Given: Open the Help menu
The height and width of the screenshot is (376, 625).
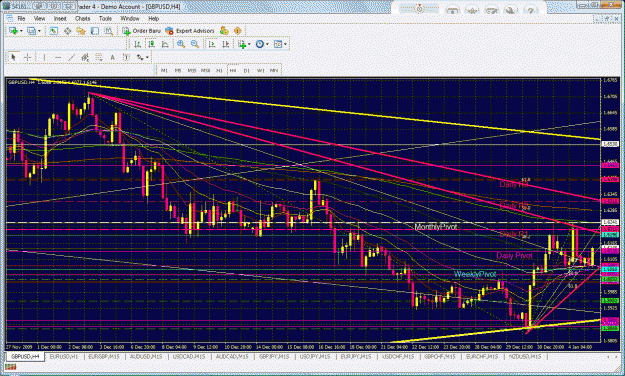Looking at the screenshot, I should [153, 19].
